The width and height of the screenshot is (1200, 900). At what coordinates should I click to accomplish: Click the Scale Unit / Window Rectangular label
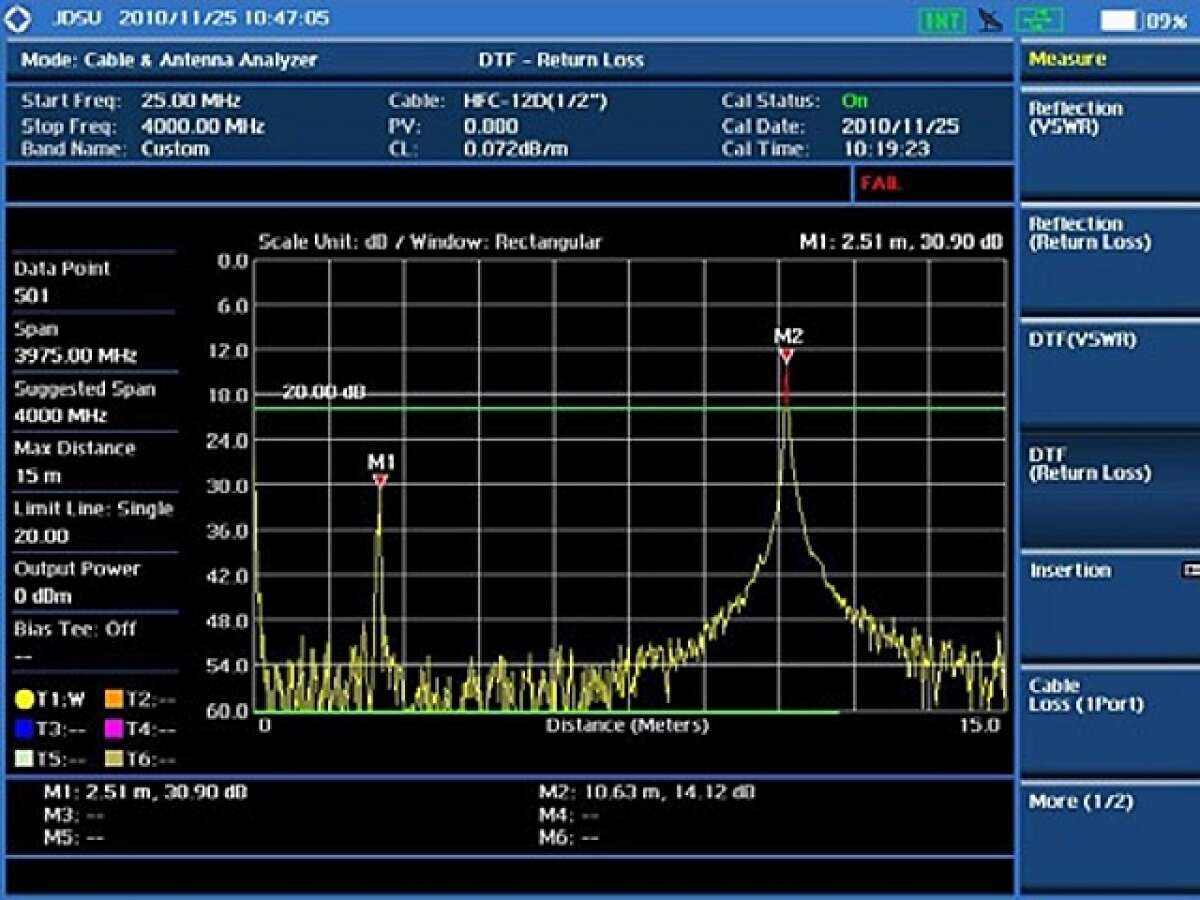click(430, 242)
